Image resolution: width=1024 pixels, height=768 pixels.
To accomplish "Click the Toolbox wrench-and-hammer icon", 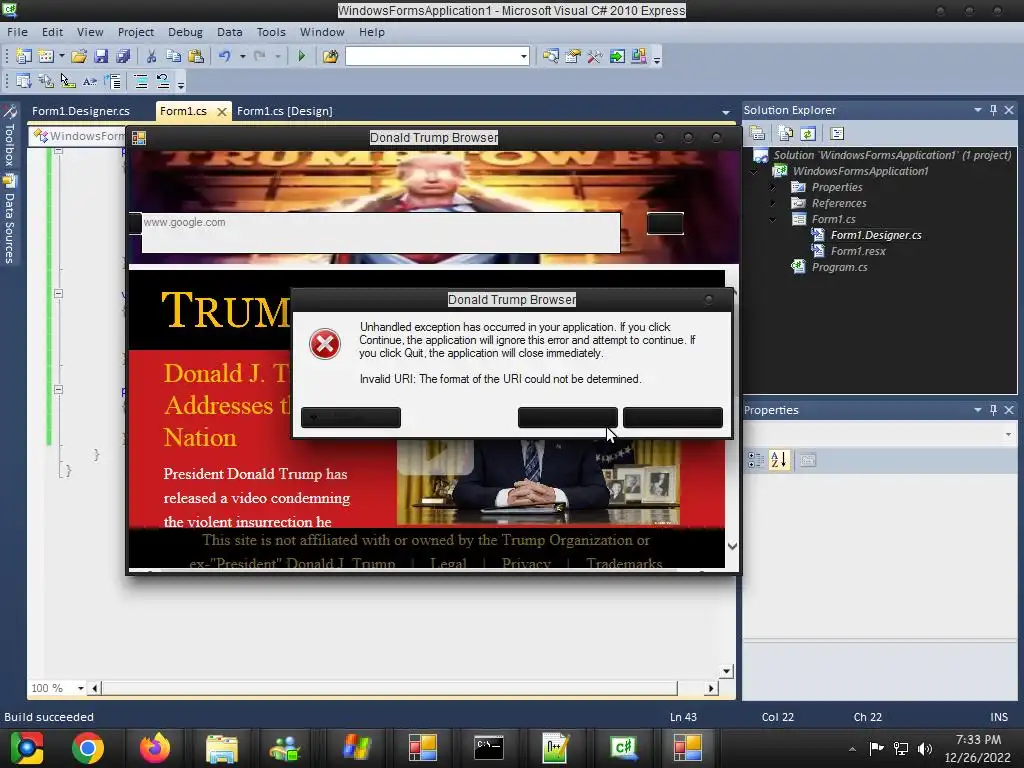I will pos(594,57).
